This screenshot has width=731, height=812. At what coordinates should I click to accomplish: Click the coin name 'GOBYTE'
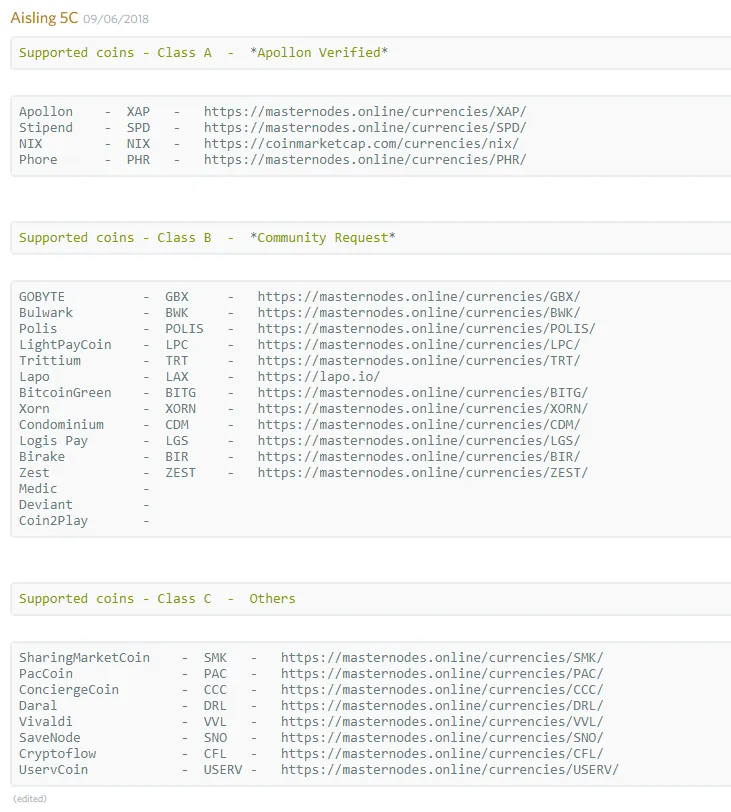click(42, 296)
